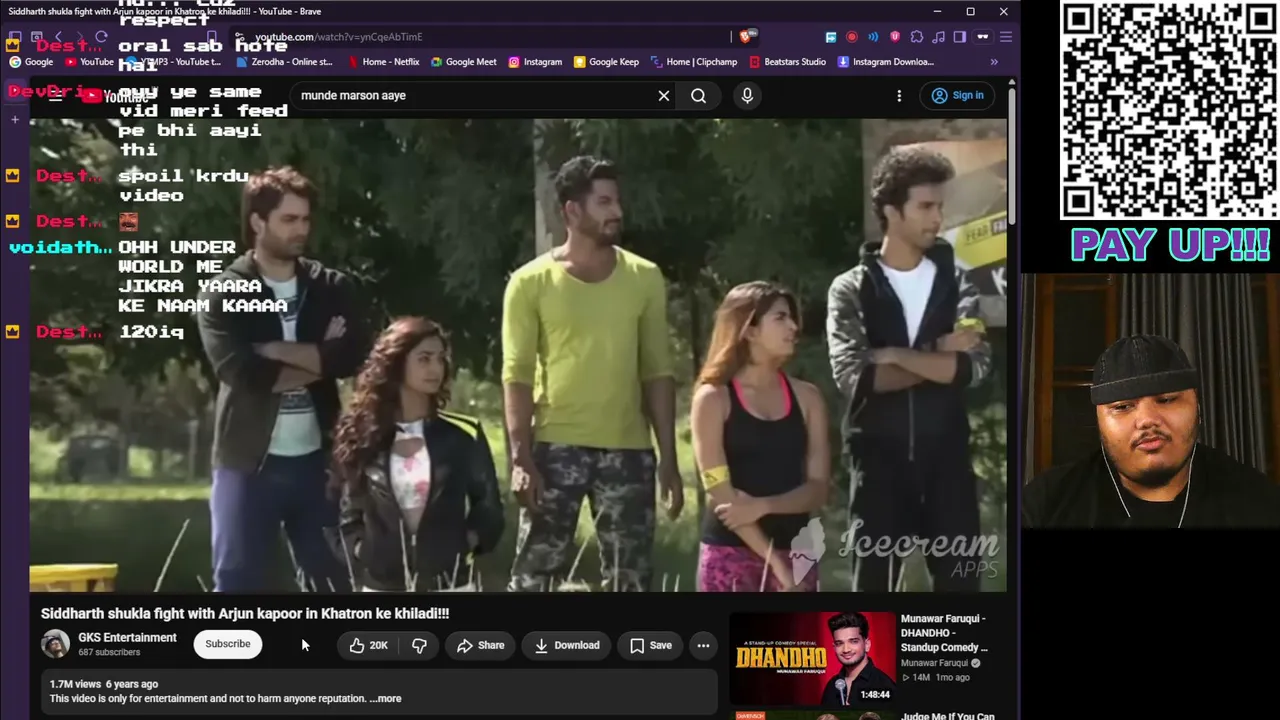This screenshot has height=720, width=1280.
Task: Open the Google bookmark
Action: [31, 62]
